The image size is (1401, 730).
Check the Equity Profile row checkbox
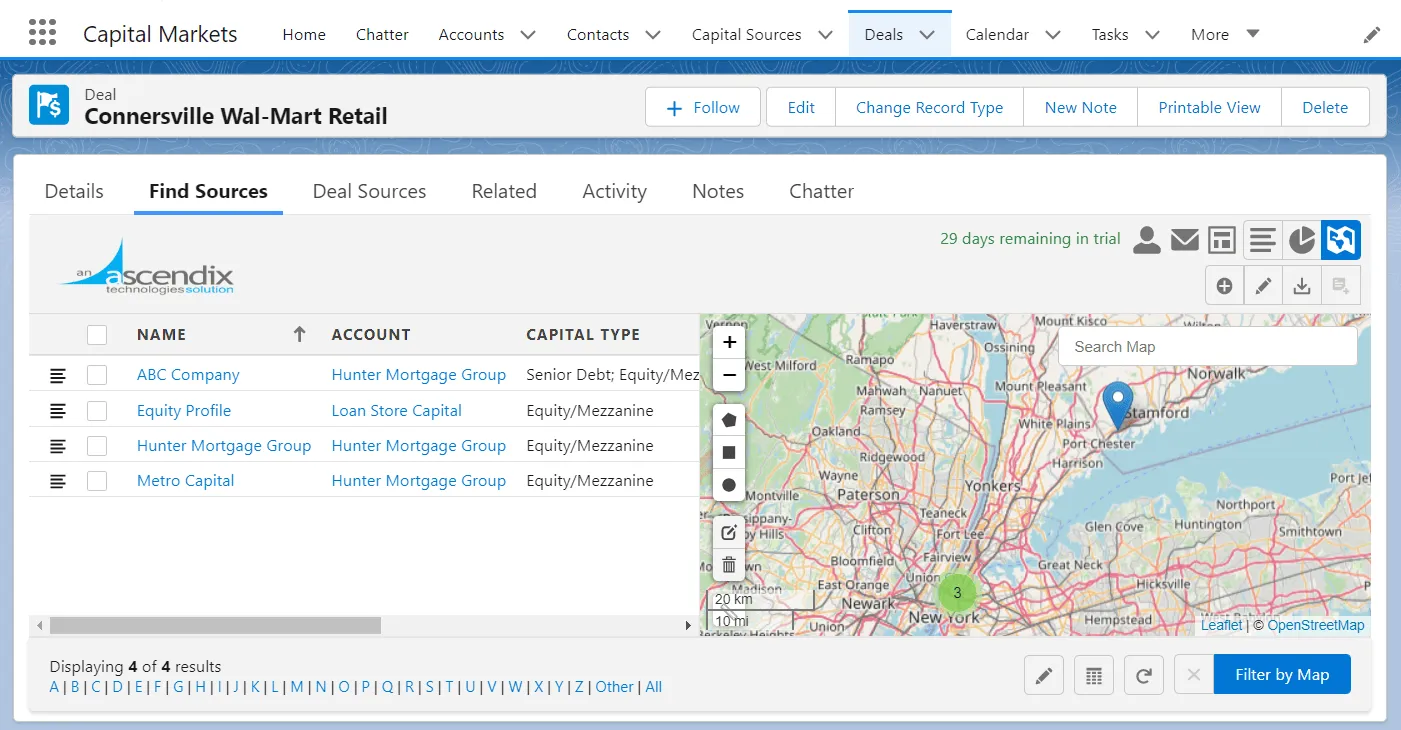tap(97, 410)
